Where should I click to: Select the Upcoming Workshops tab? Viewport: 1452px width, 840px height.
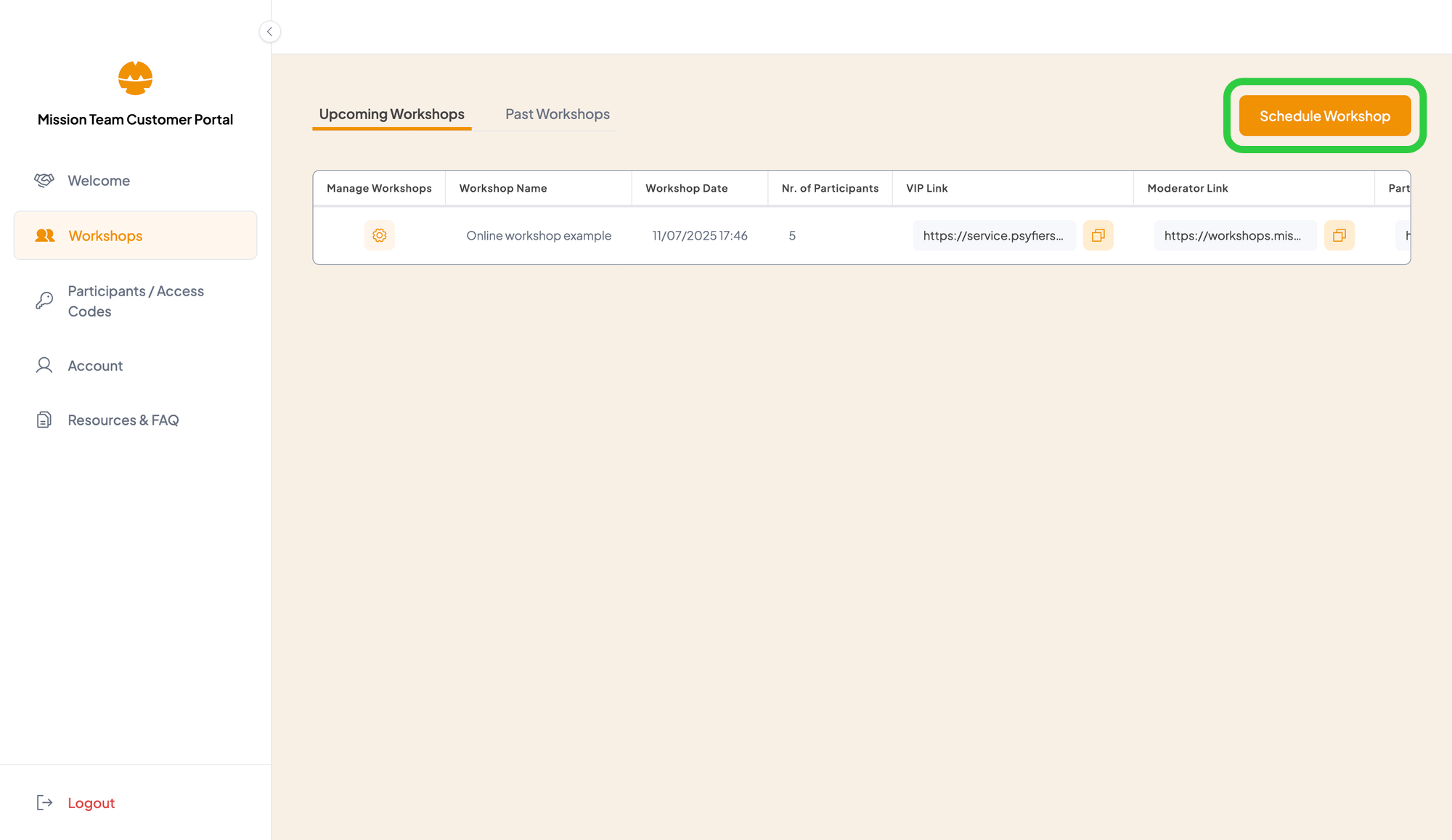point(391,114)
